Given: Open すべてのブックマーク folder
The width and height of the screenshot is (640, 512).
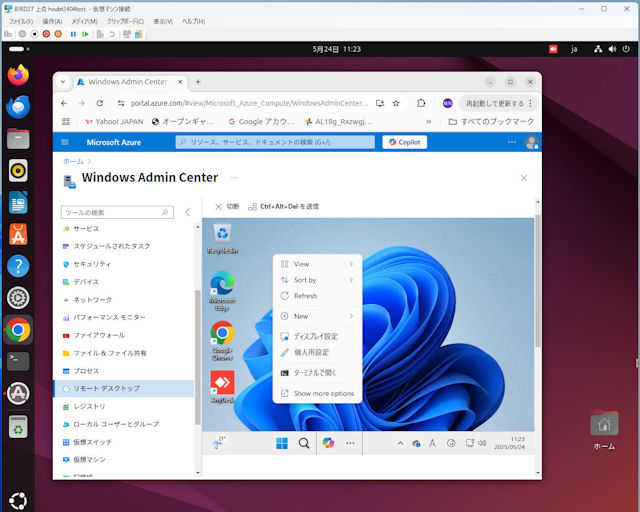Looking at the screenshot, I should pos(491,122).
